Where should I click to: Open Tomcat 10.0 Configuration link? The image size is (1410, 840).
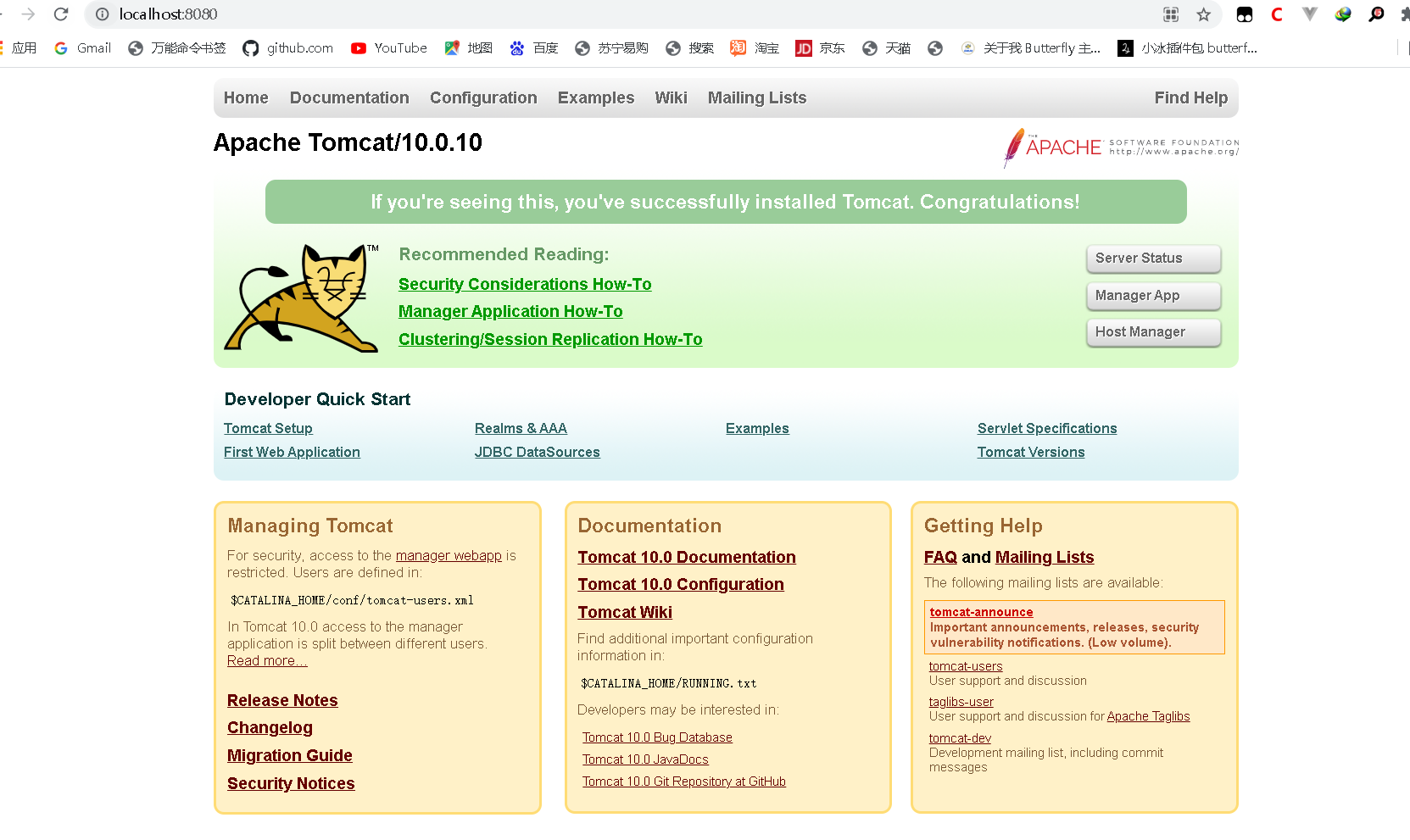point(681,584)
